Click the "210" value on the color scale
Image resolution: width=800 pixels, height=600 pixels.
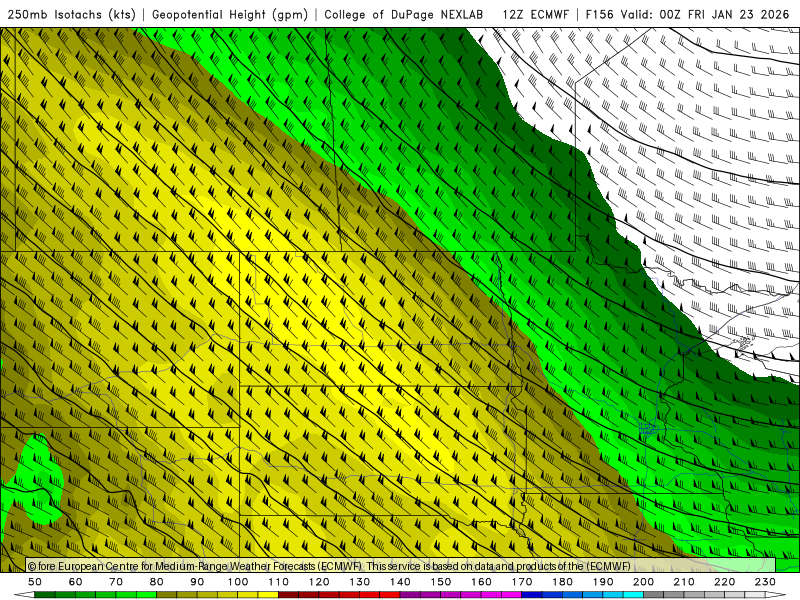684,582
